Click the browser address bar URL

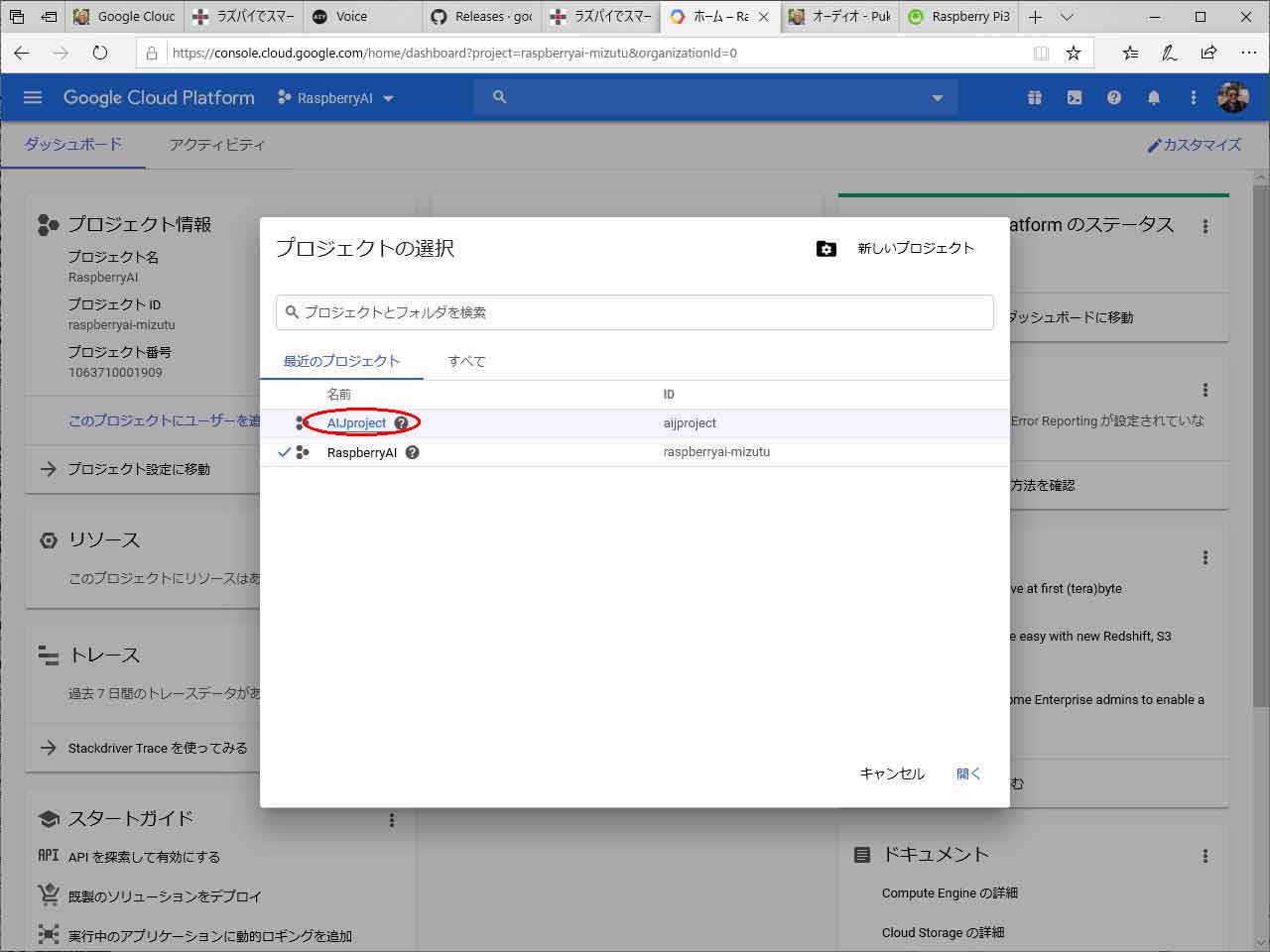pyautogui.click(x=454, y=54)
